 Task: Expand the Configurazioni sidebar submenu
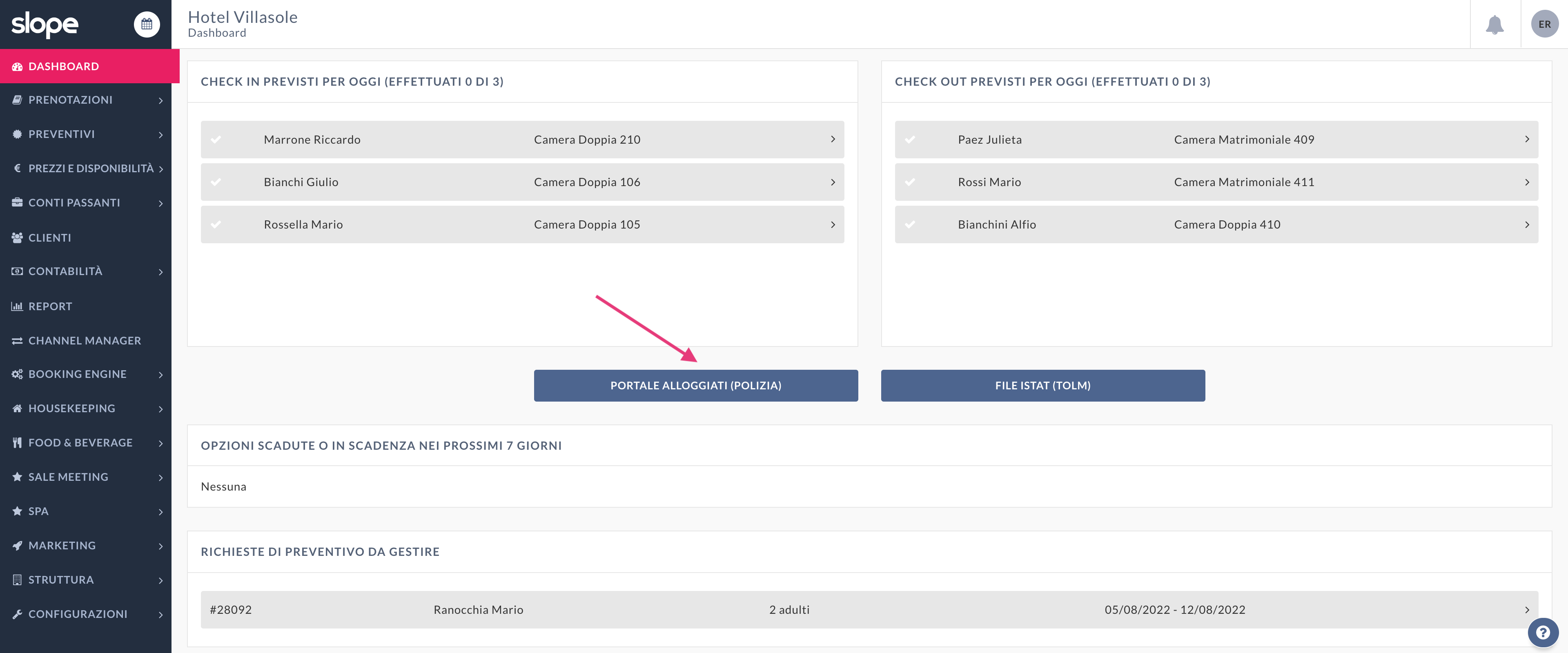tap(161, 615)
